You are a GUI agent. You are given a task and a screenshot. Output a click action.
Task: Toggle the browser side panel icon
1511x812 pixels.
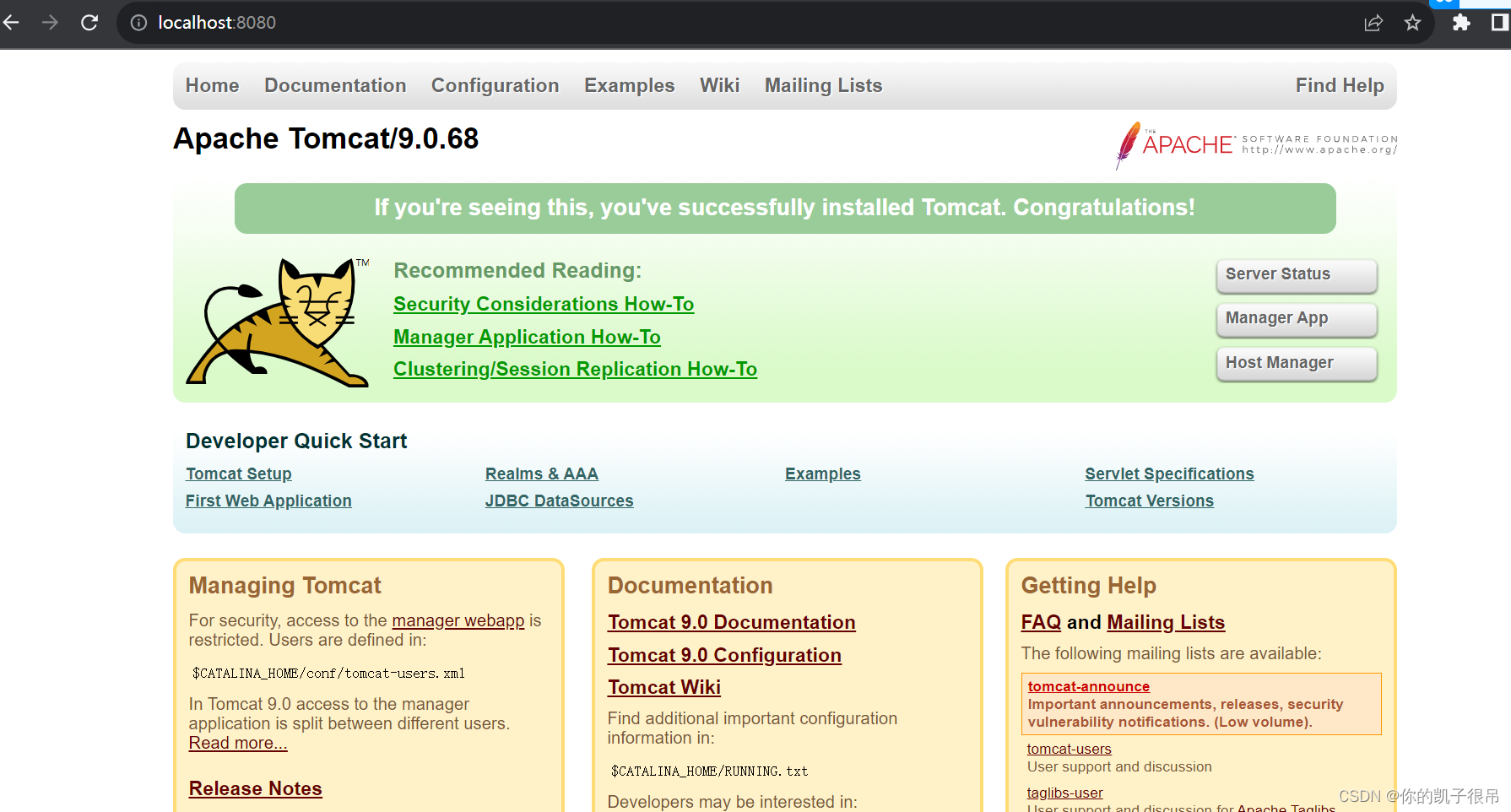[x=1500, y=23]
